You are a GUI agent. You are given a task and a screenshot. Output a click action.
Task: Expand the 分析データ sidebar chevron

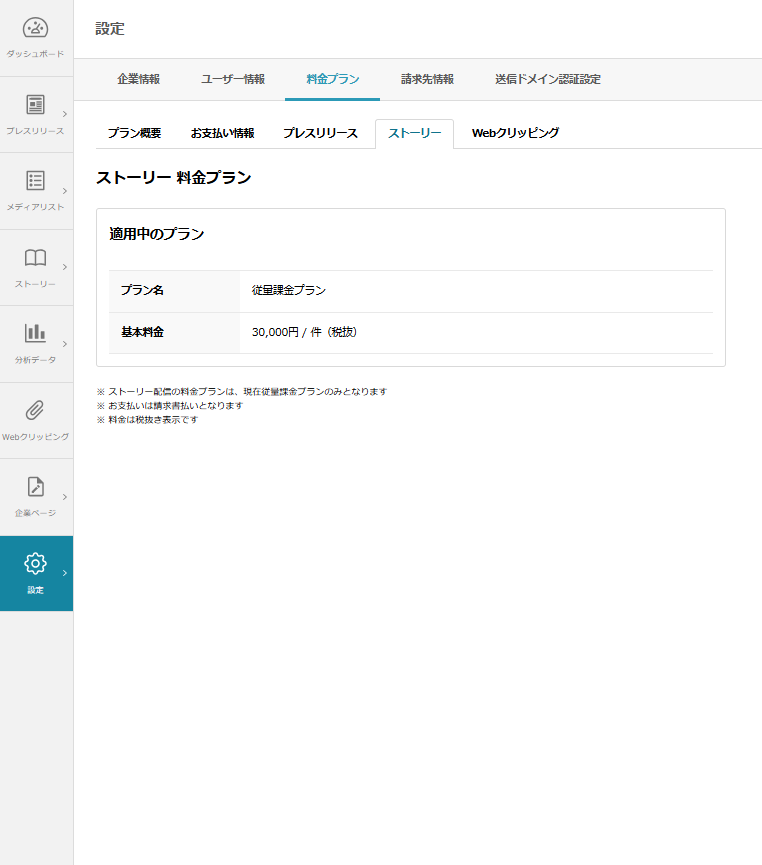click(x=65, y=344)
